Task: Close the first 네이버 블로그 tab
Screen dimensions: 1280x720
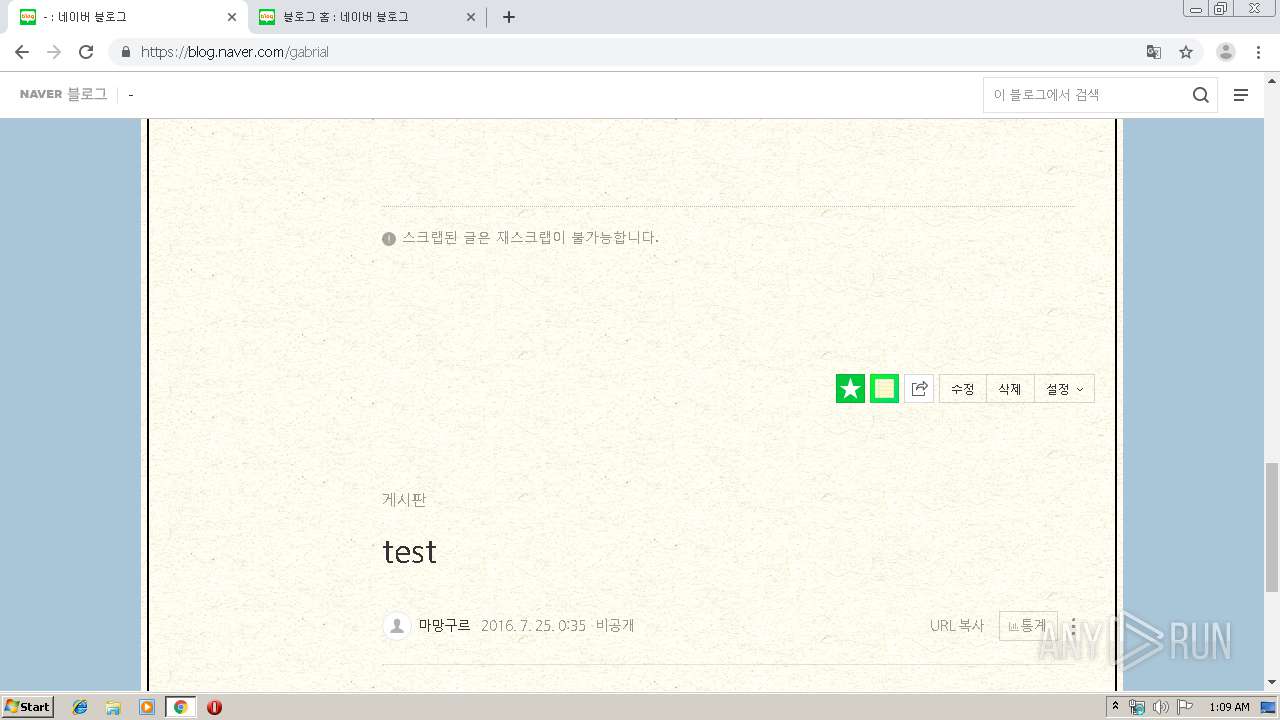Action: click(232, 17)
